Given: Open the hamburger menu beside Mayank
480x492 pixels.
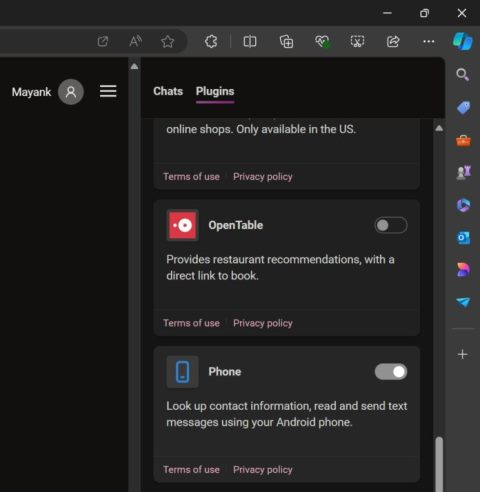Looking at the screenshot, I should tap(108, 91).
